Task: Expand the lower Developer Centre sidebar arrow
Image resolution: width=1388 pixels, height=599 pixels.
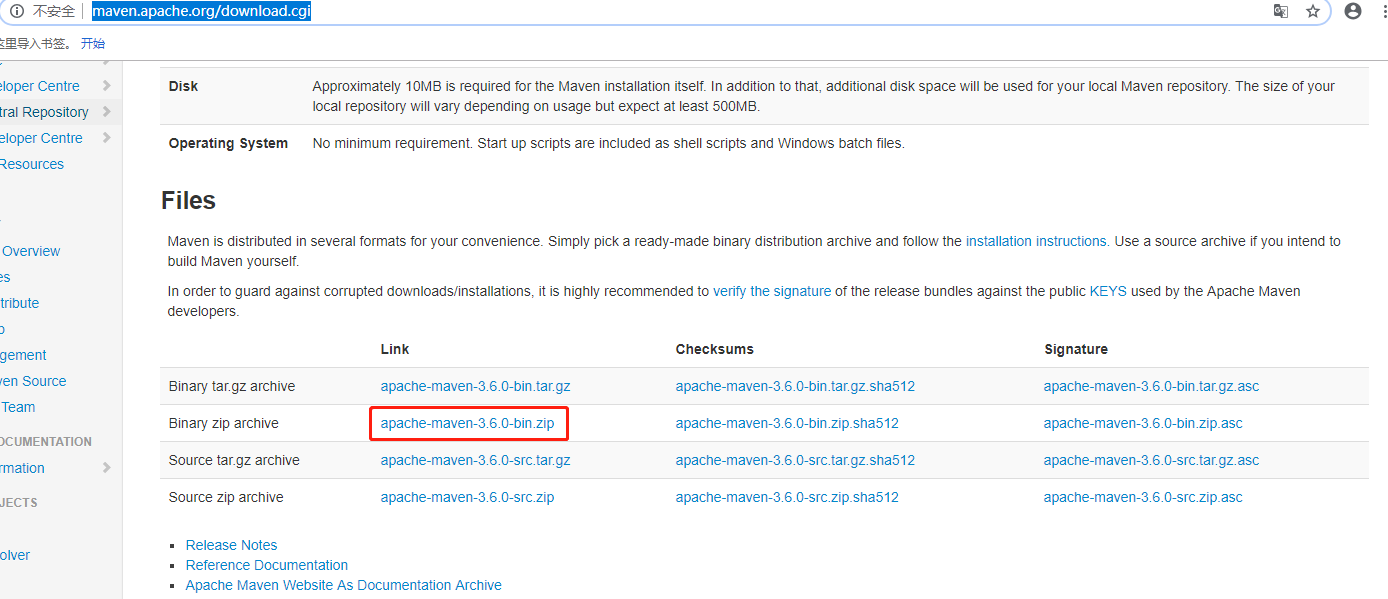Action: pos(106,138)
